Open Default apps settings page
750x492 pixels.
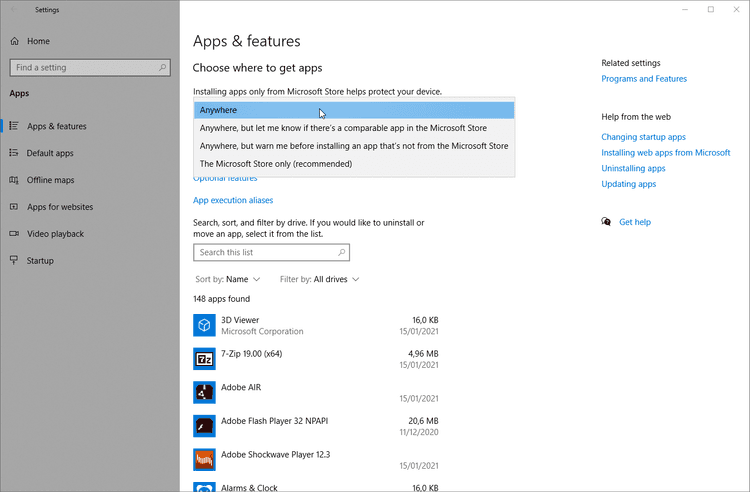coord(49,153)
